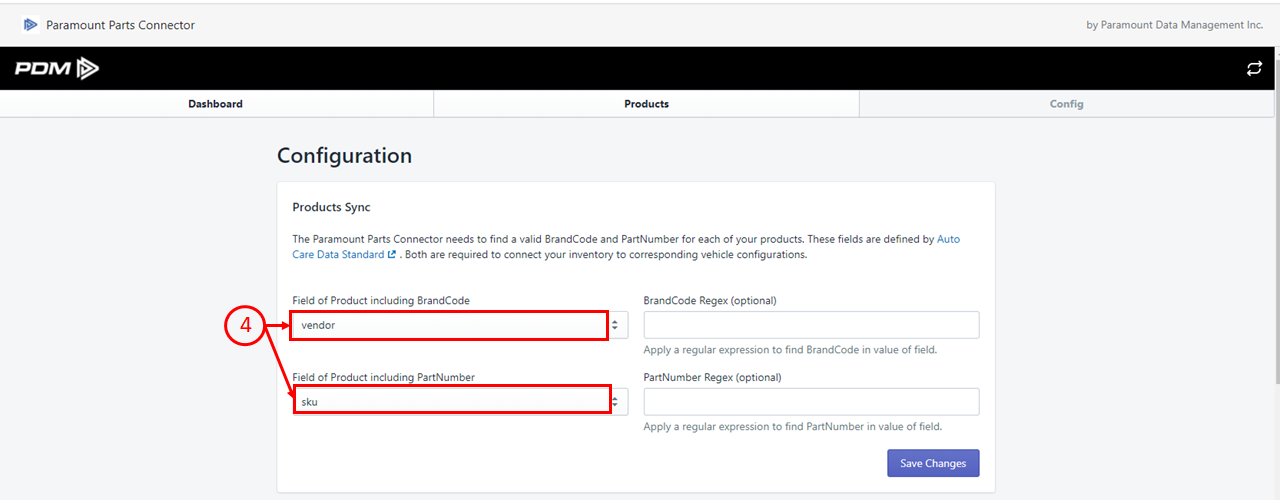Viewport: 1280px width, 500px height.
Task: Click the Save Changes button
Action: click(x=933, y=463)
